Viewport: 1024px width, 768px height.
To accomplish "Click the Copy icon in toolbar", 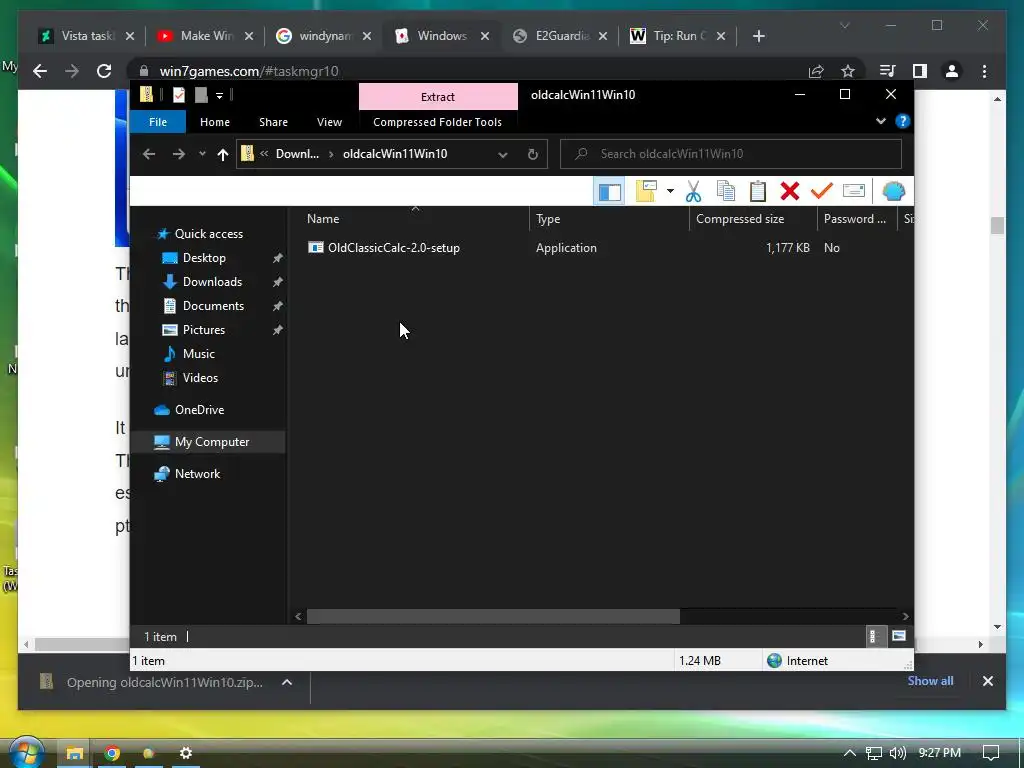I will coord(726,191).
